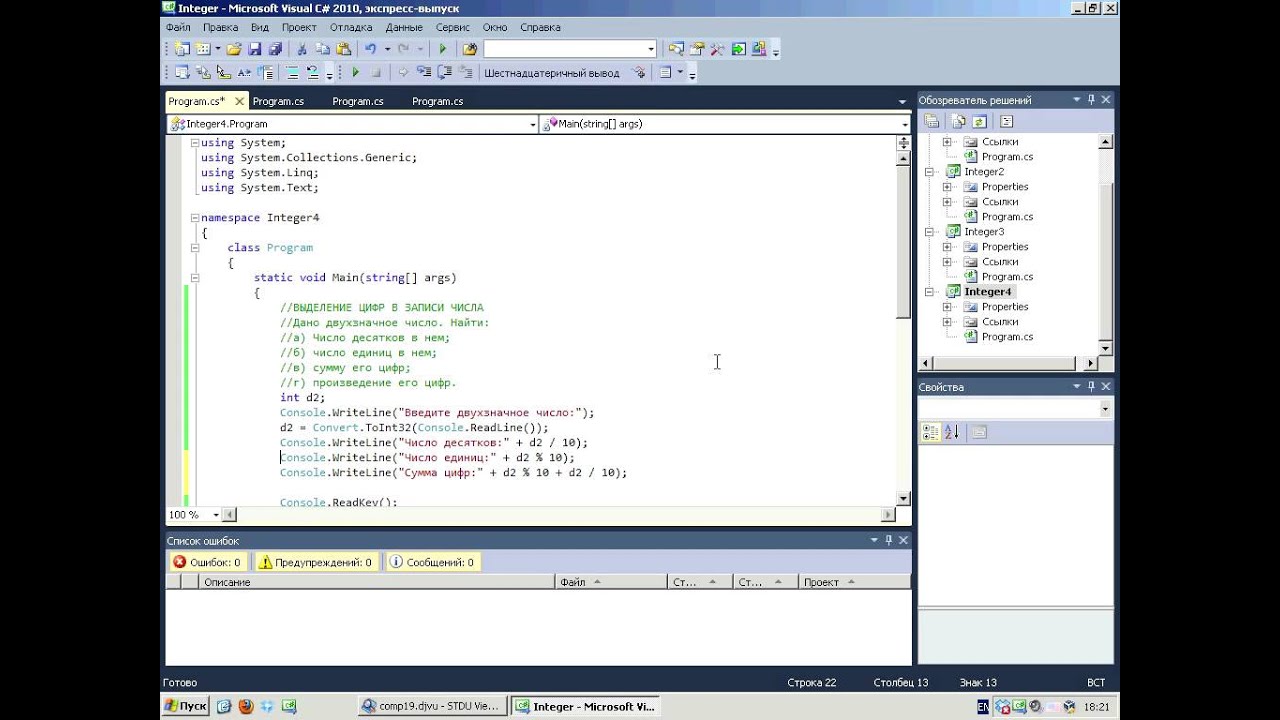The height and width of the screenshot is (720, 1280).
Task: Toggle auto-hide pin on Свойства panel
Action: tap(1091, 387)
